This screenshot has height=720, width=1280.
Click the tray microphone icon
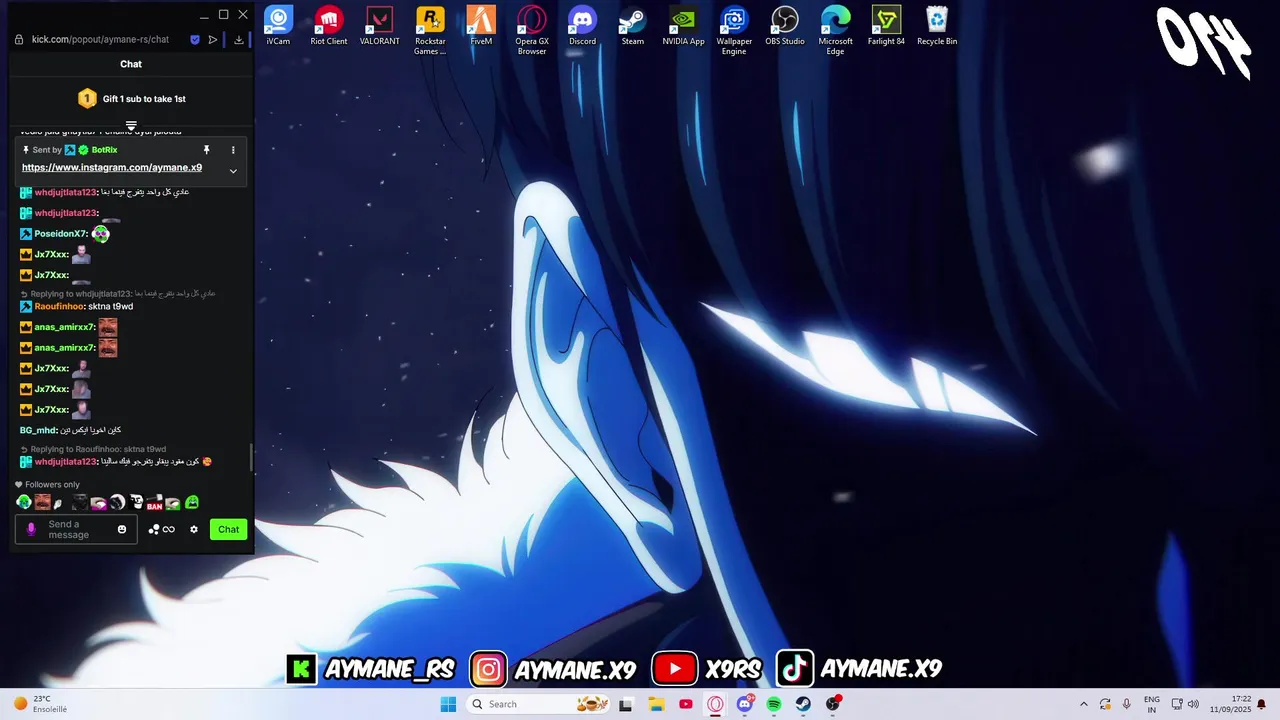[1127, 704]
